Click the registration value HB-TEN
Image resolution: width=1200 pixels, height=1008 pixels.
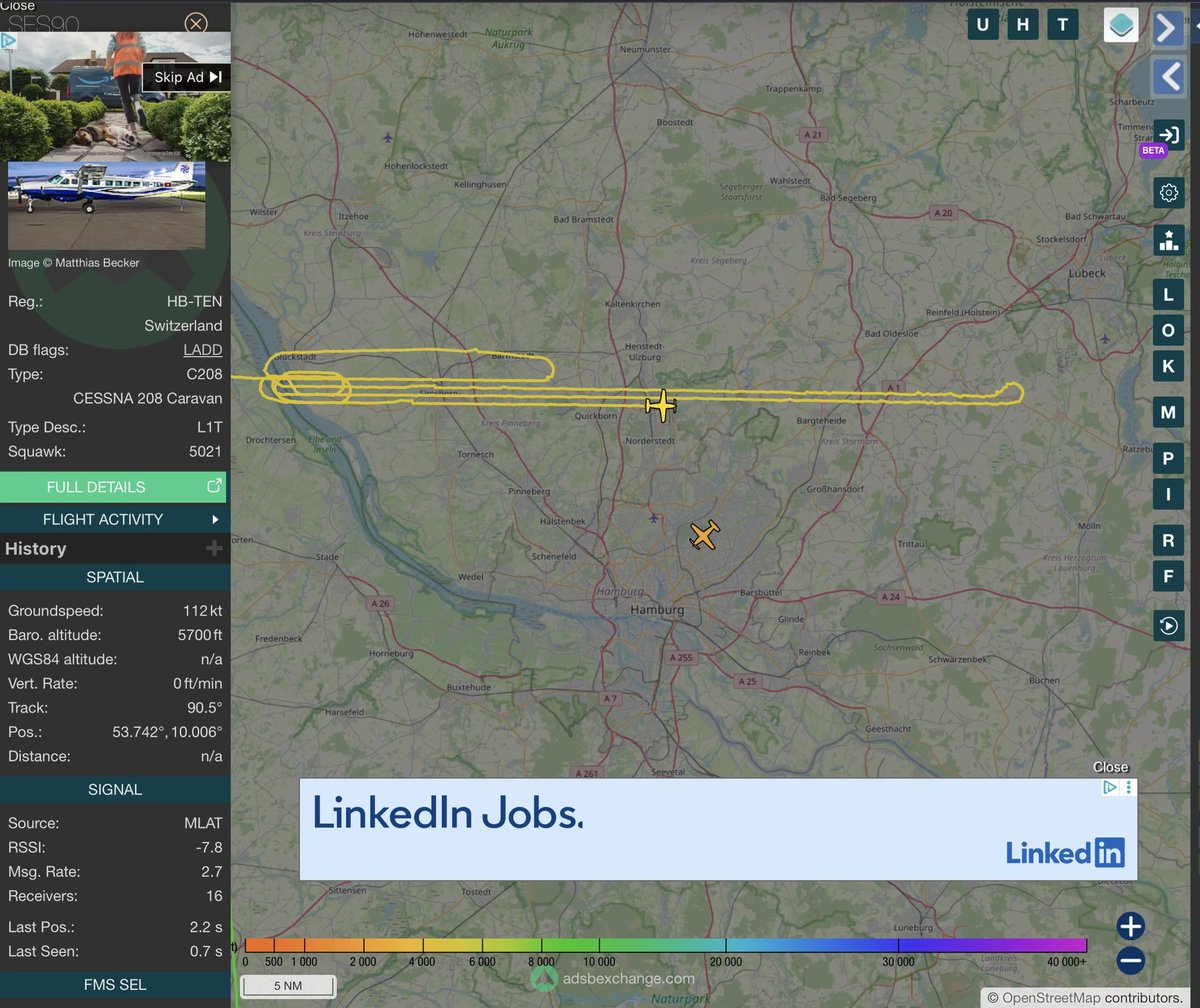[195, 301]
